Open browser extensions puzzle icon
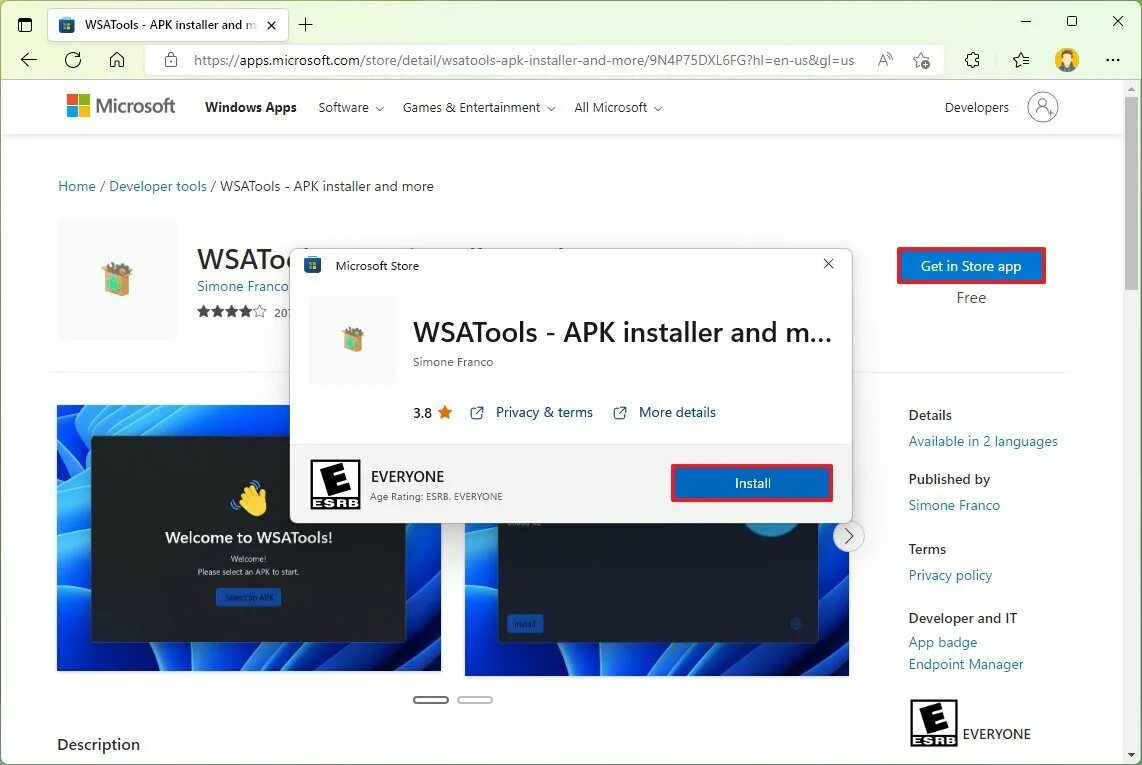Image resolution: width=1142 pixels, height=765 pixels. 972,60
